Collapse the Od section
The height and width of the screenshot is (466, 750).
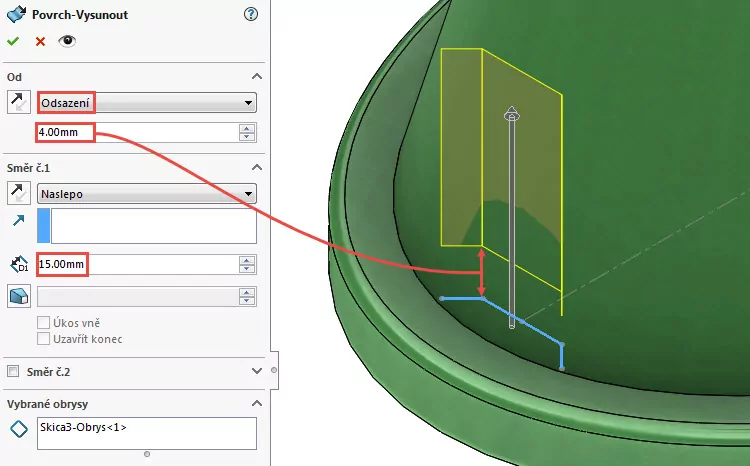(x=257, y=77)
